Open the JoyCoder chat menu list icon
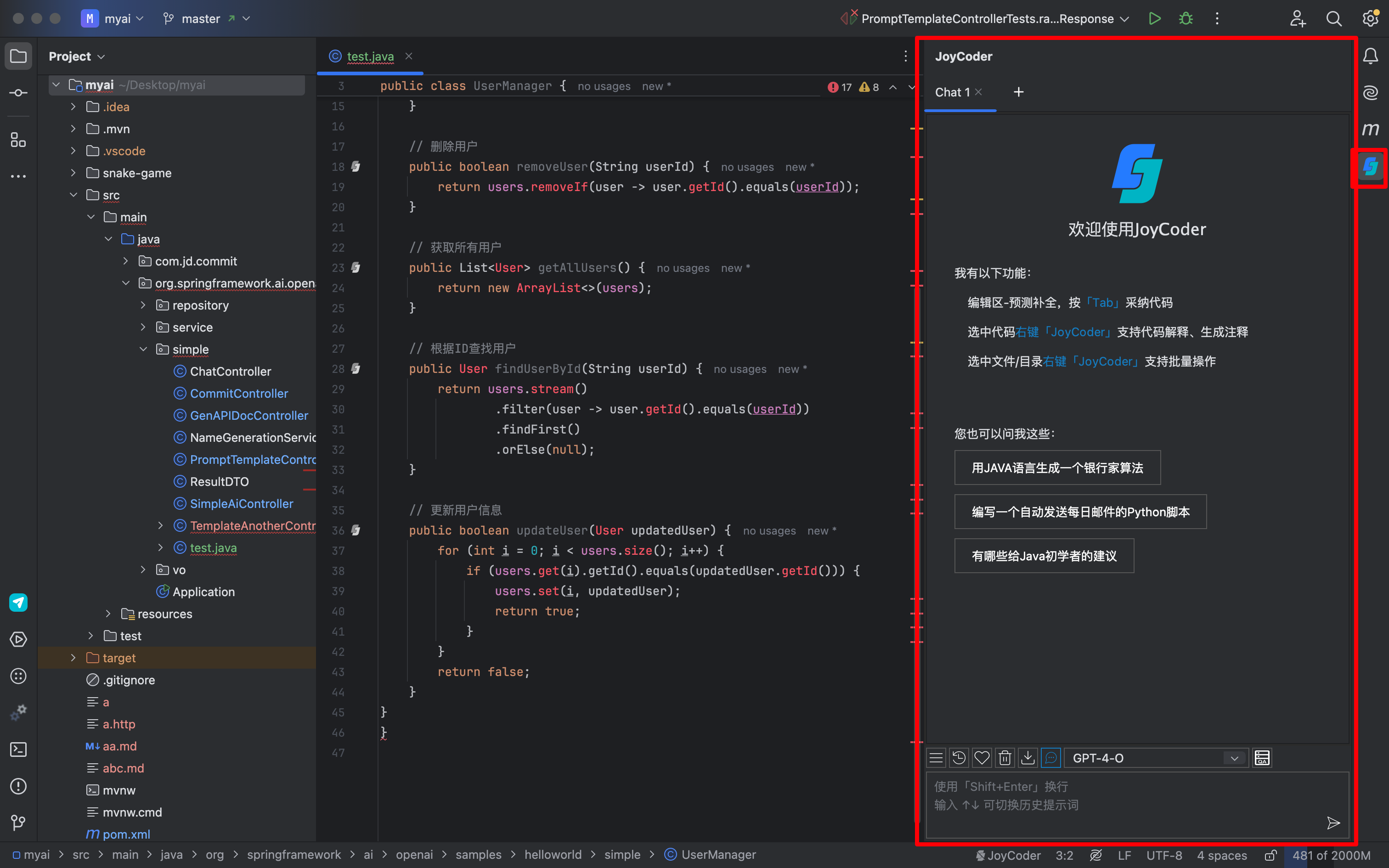The width and height of the screenshot is (1389, 868). pyautogui.click(x=936, y=758)
